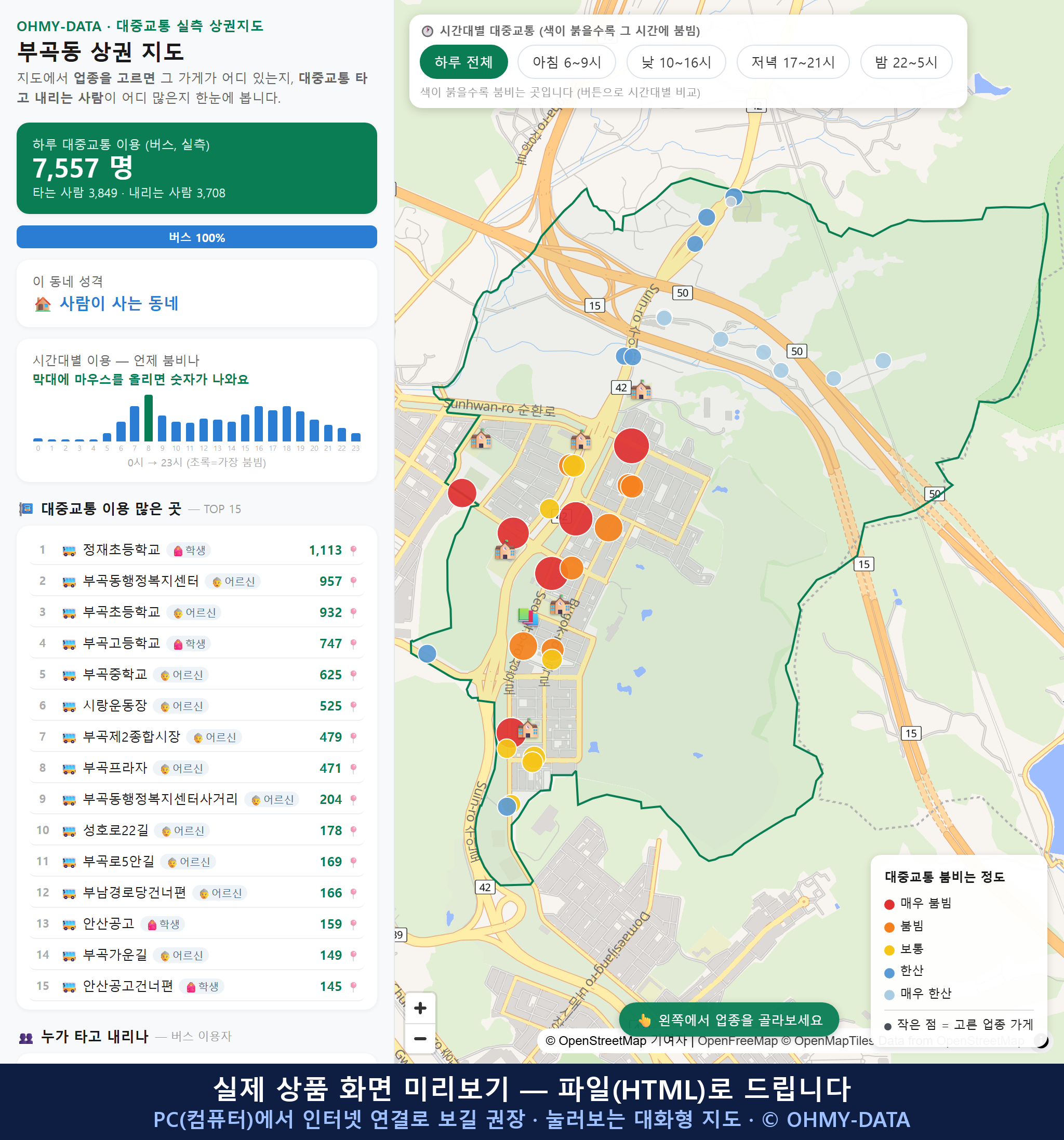
Task: Click the 학생 tag on 정재초등학교 row
Action: 189,551
